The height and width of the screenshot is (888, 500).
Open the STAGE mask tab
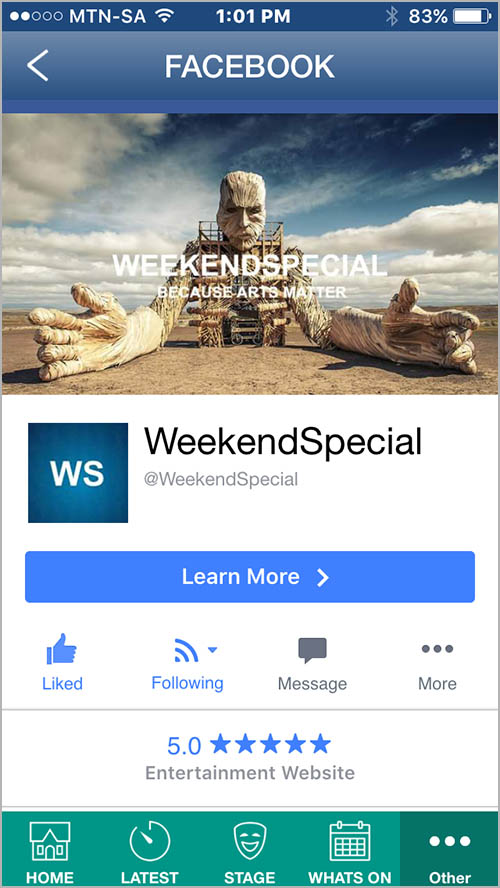point(250,849)
